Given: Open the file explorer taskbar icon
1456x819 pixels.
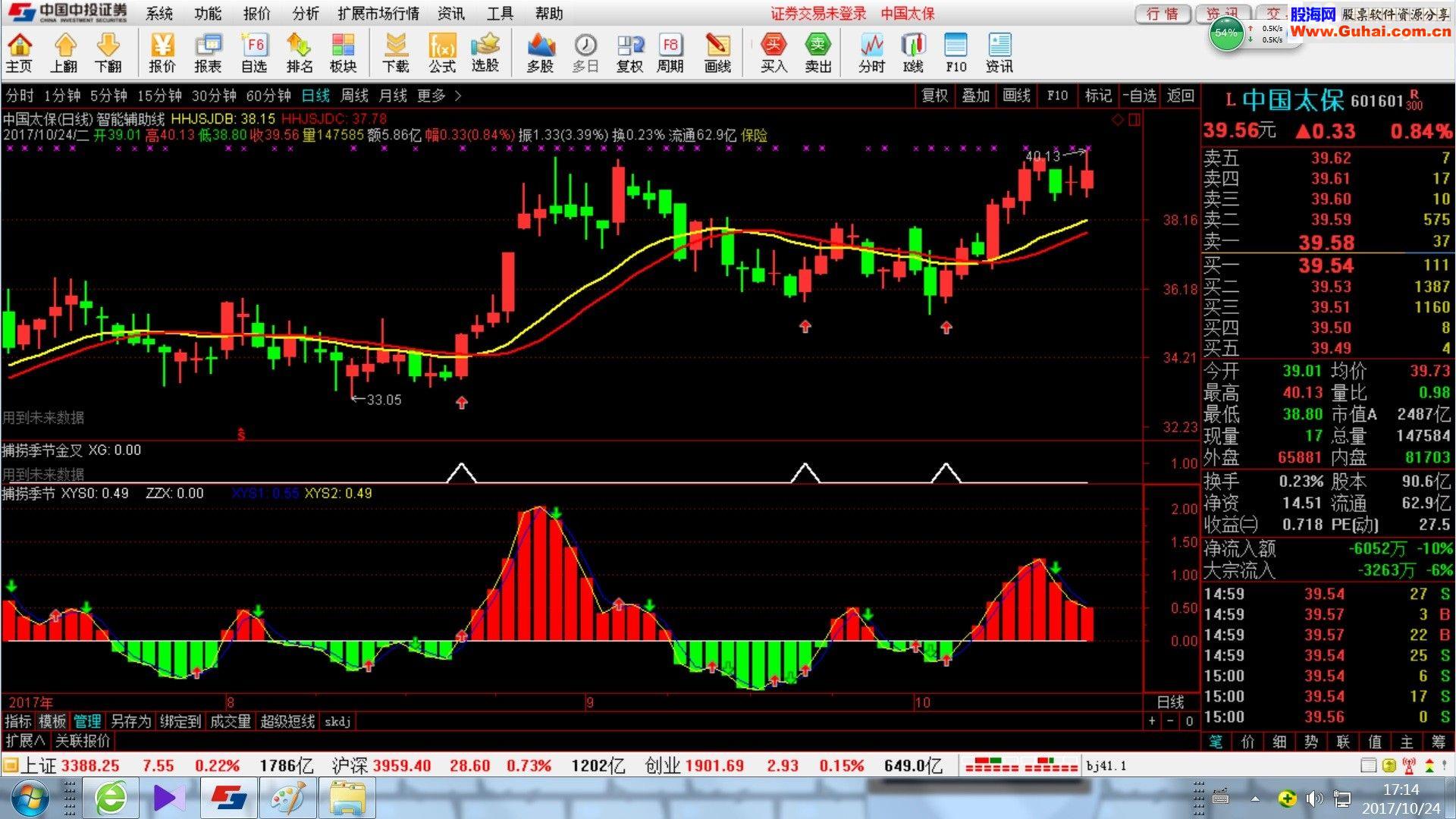Looking at the screenshot, I should (347, 799).
